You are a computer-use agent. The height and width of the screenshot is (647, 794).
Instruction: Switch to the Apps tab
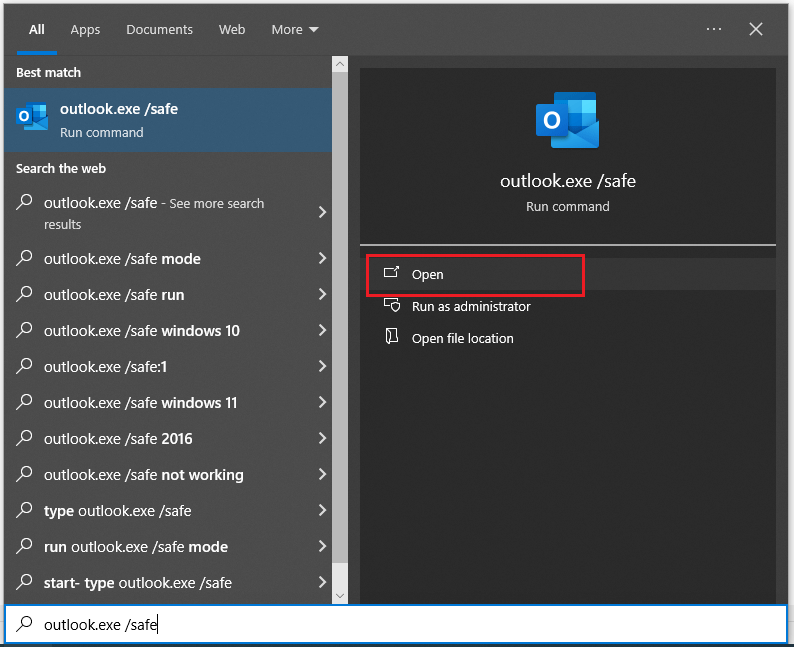pyautogui.click(x=85, y=30)
